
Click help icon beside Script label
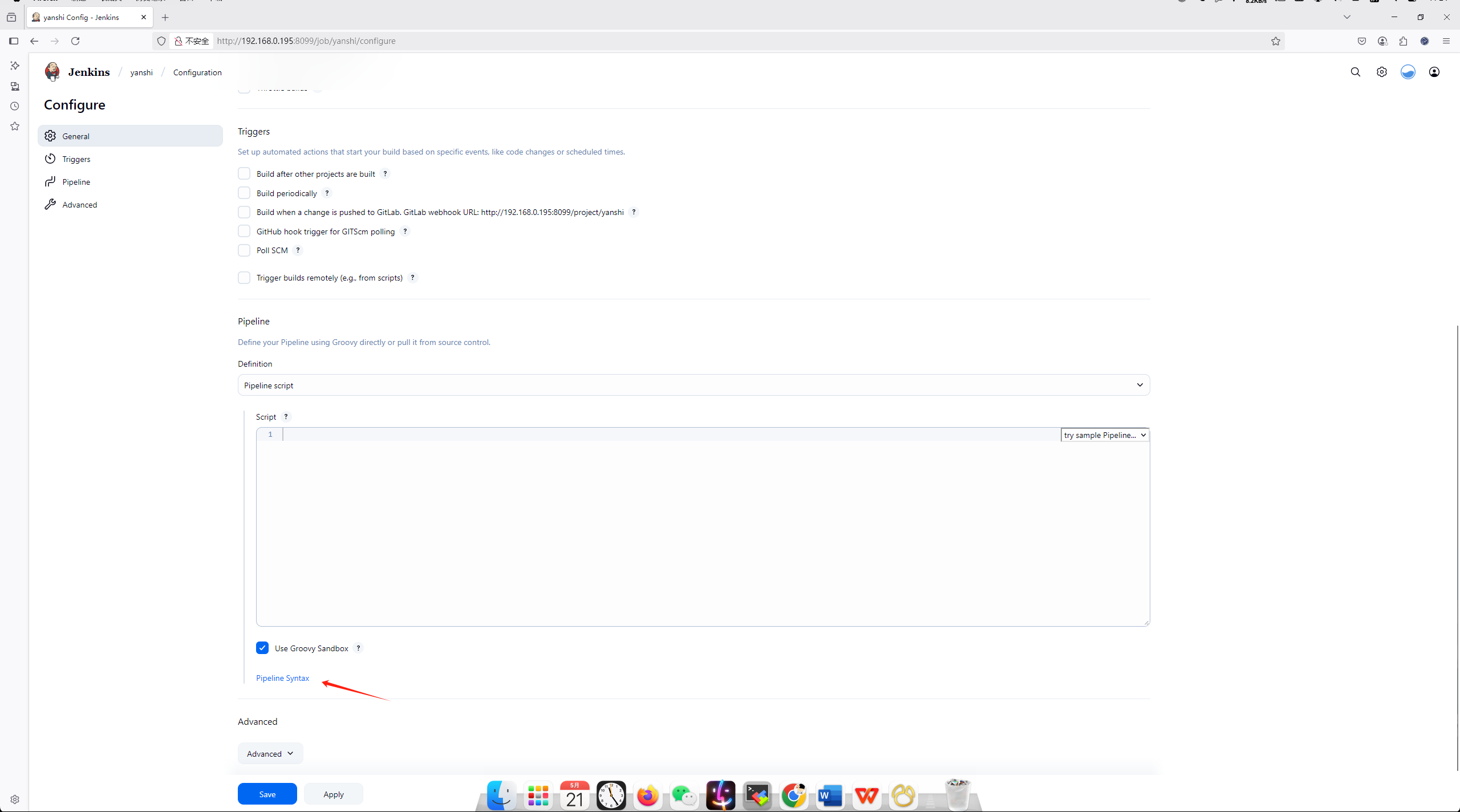click(286, 417)
